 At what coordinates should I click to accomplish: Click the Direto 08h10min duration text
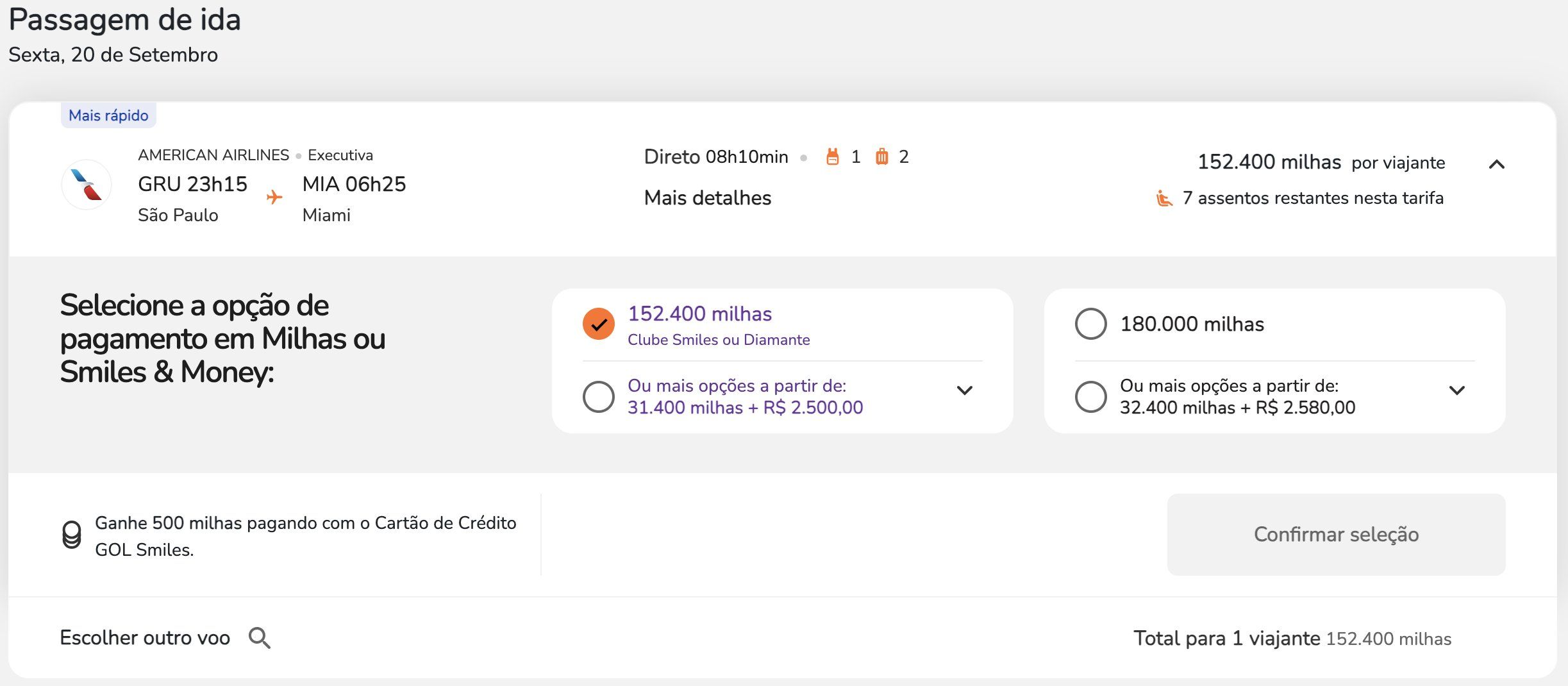click(716, 157)
